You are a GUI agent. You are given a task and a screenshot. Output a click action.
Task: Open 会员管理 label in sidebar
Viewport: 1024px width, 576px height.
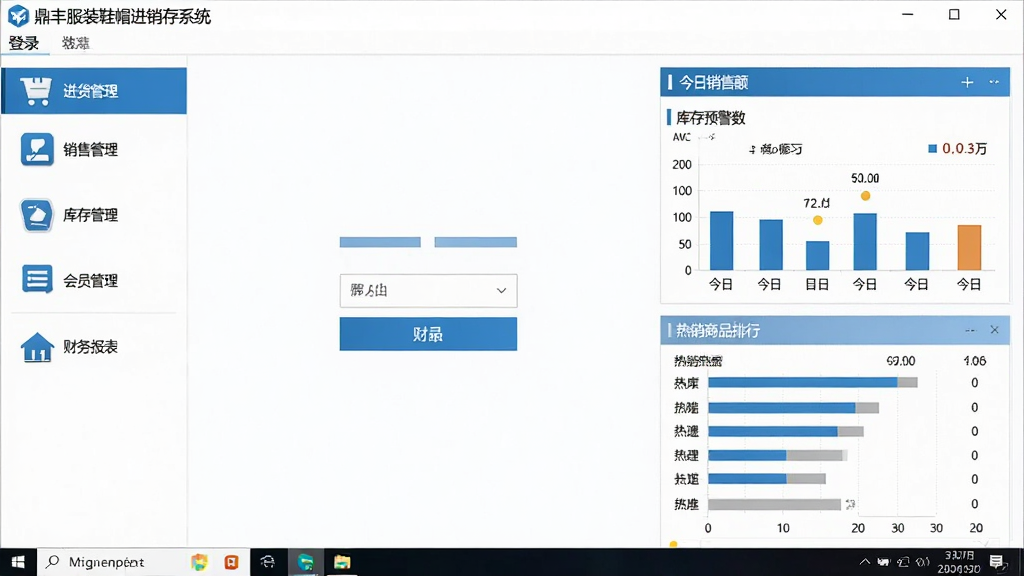click(90, 281)
